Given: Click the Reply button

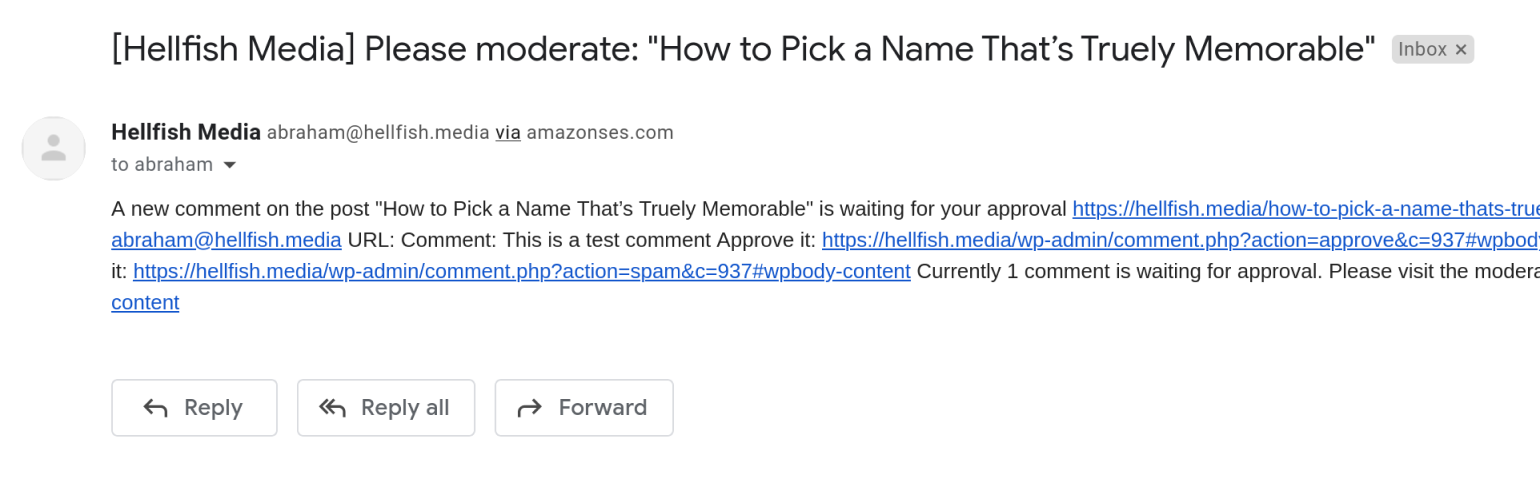Looking at the screenshot, I should point(194,408).
